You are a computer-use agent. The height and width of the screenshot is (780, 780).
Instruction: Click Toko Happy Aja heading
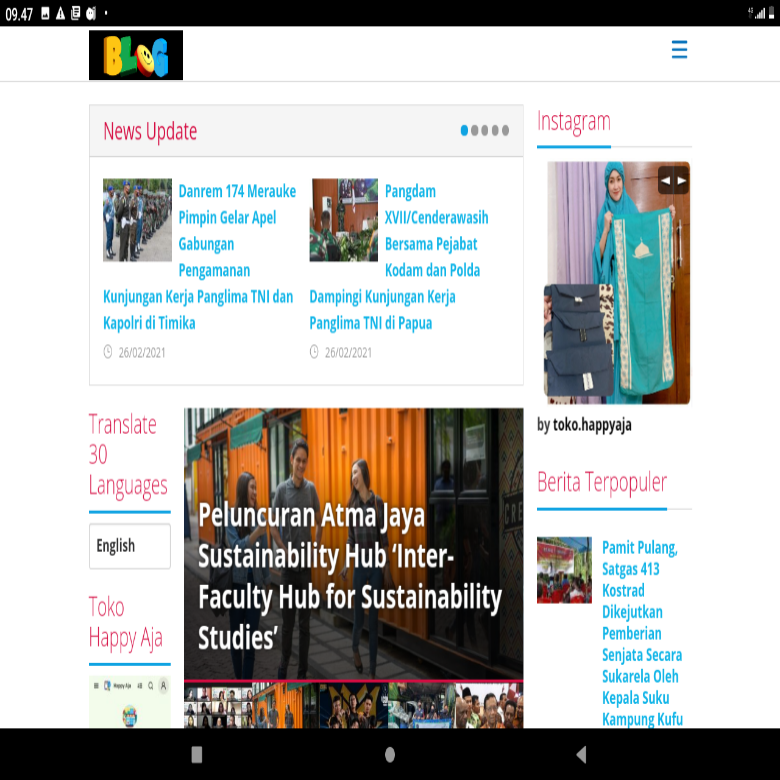[125, 622]
